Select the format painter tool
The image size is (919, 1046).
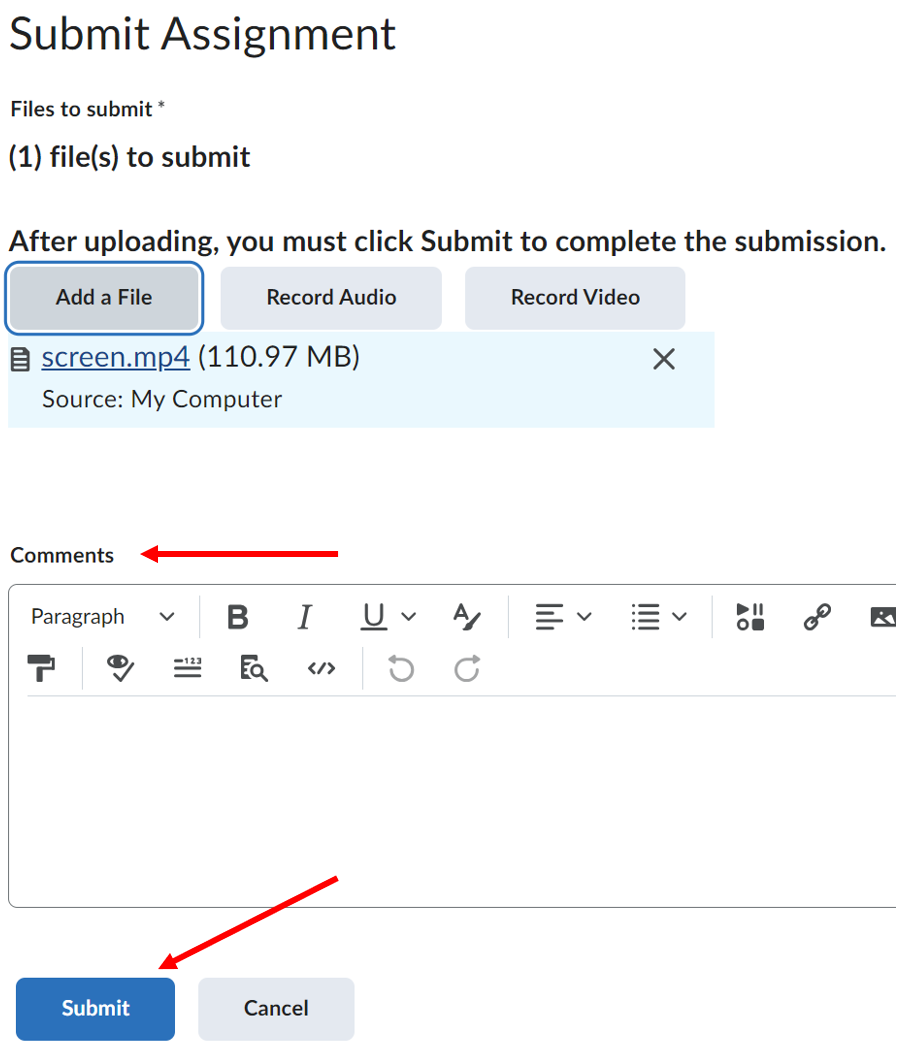click(42, 669)
